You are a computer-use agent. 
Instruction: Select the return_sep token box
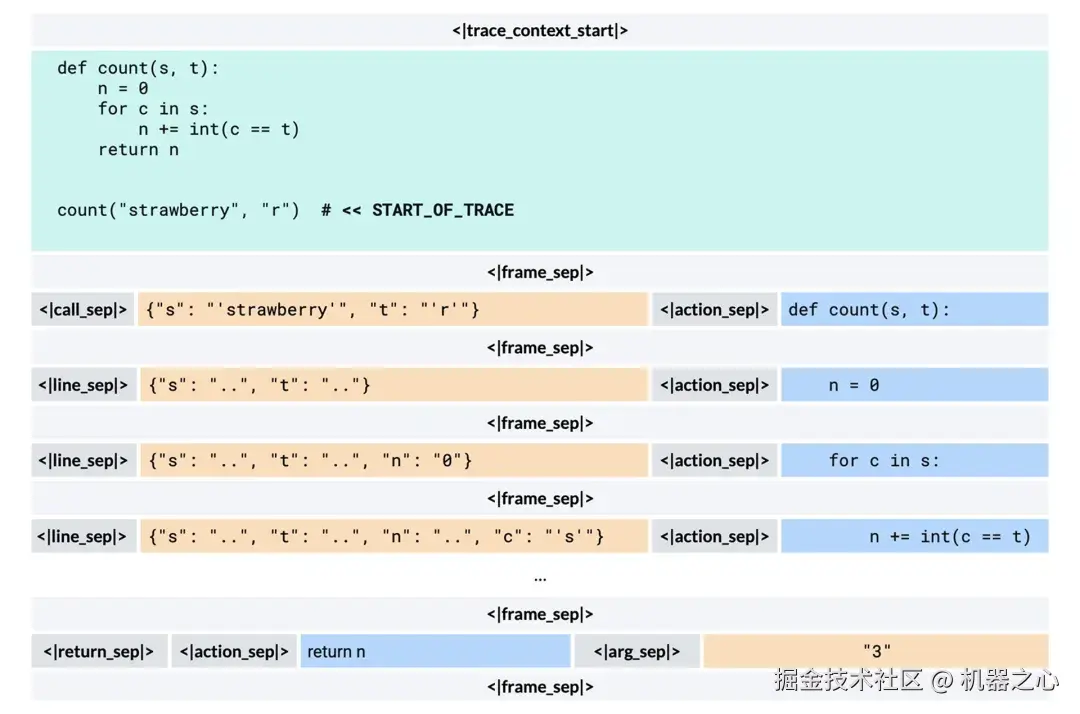pyautogui.click(x=99, y=651)
